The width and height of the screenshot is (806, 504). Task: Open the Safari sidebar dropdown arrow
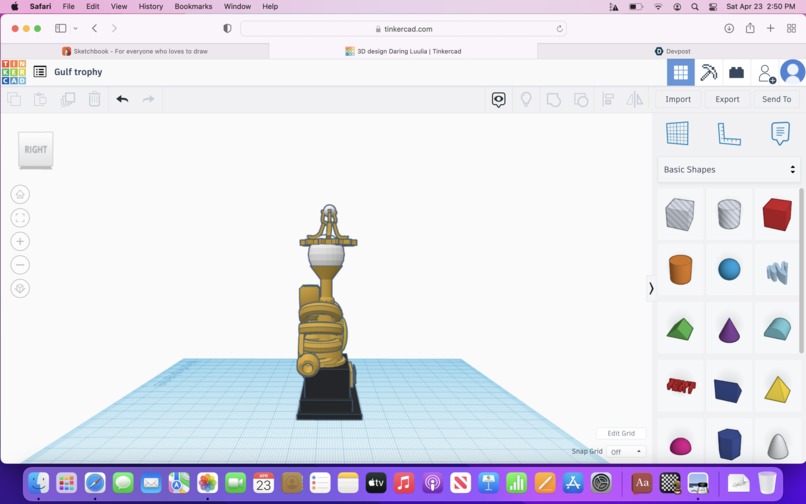(x=76, y=28)
